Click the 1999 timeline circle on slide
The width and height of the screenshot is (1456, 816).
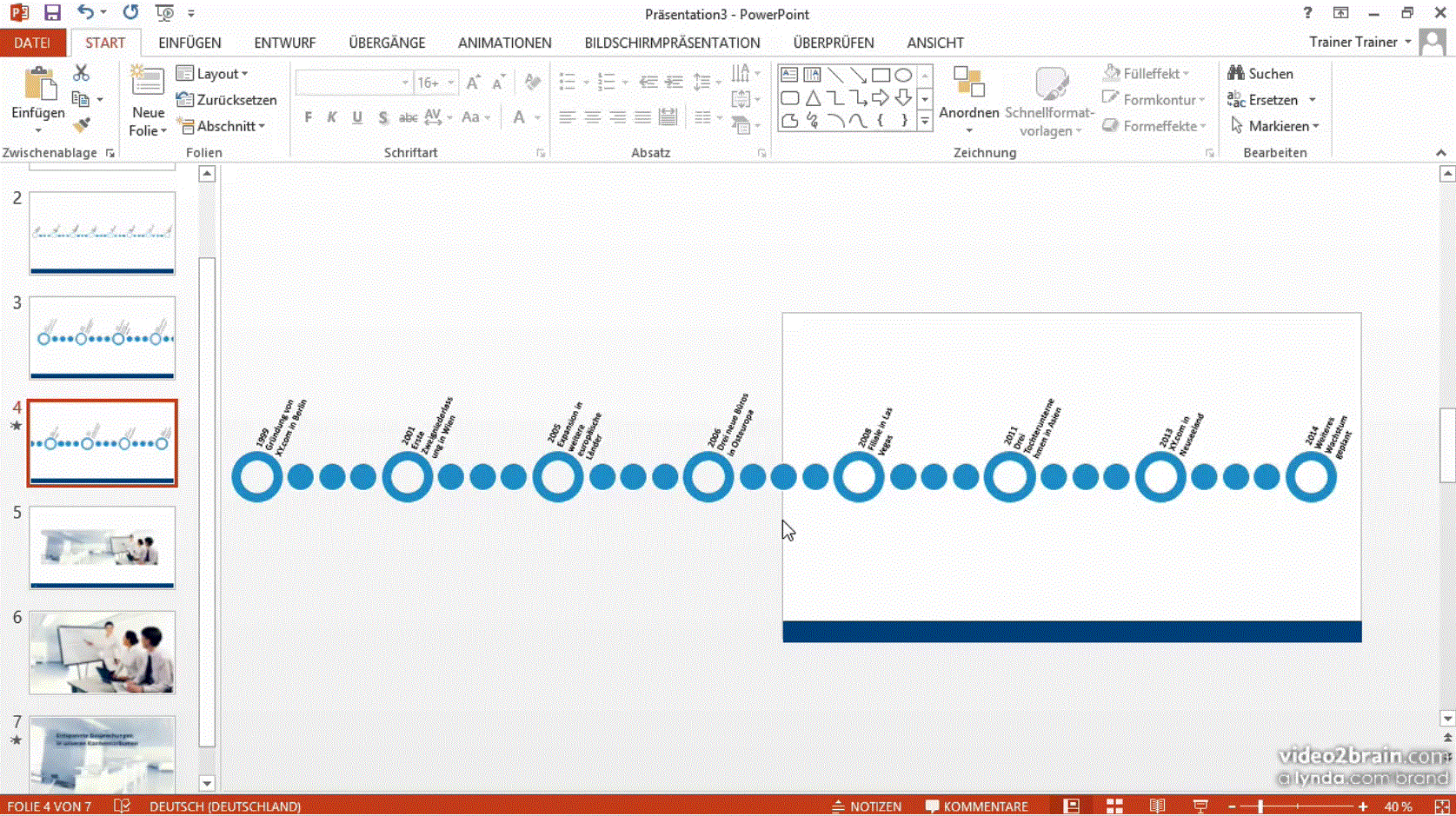pos(257,477)
